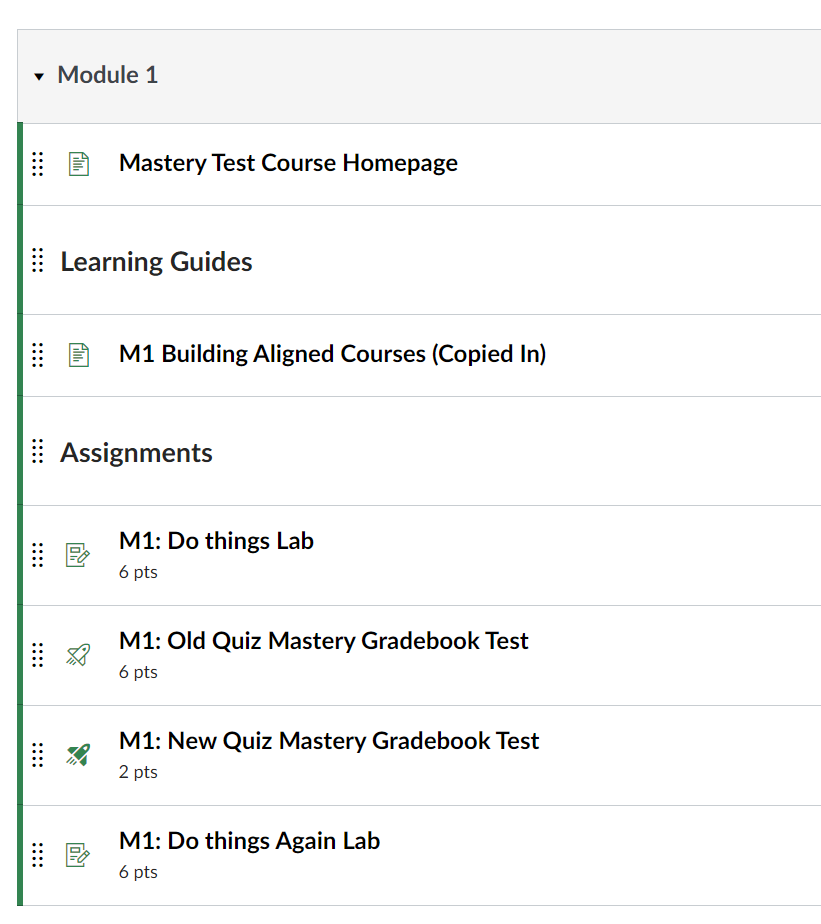Click the drag handle beside M1 Building Aligned Courses
Viewport: 821px width, 924px height.
37,354
